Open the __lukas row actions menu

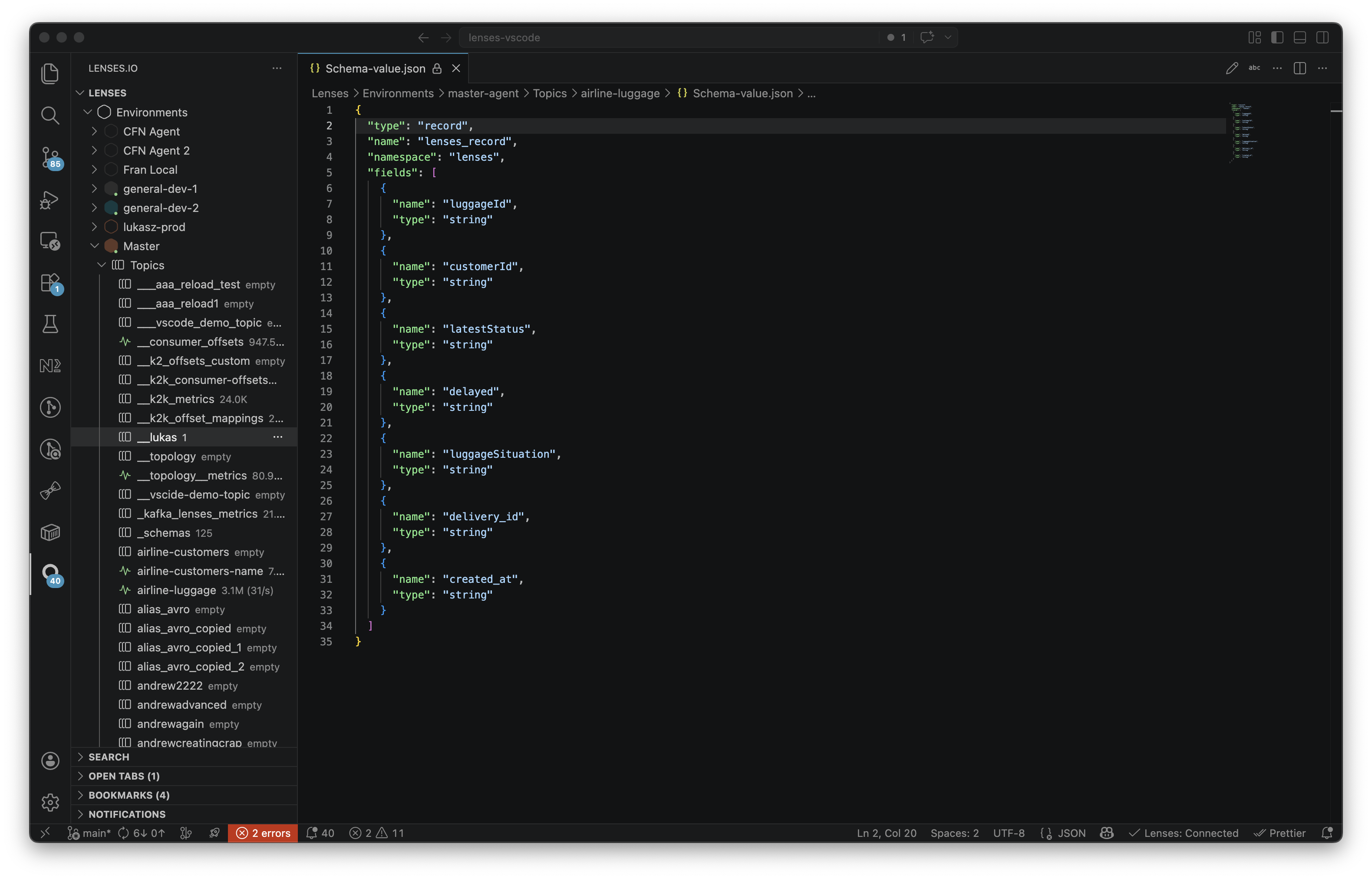278,436
